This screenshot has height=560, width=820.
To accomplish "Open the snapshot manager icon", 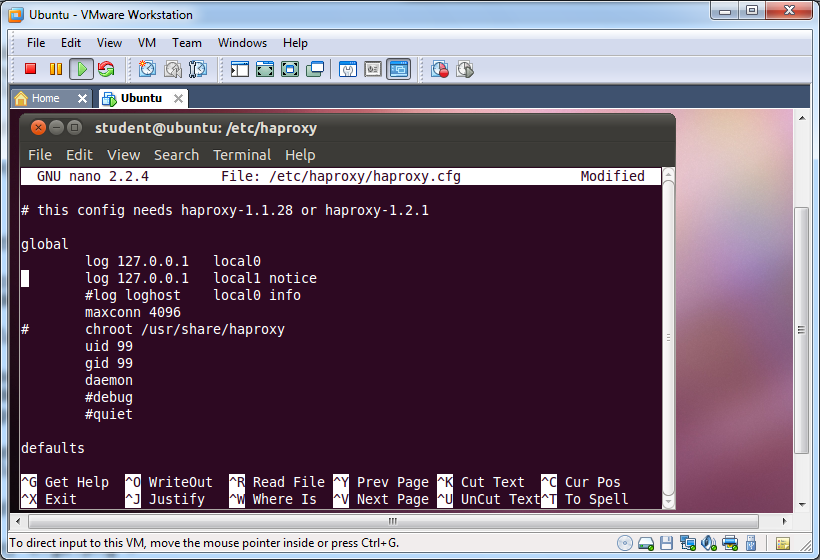I will 198,69.
